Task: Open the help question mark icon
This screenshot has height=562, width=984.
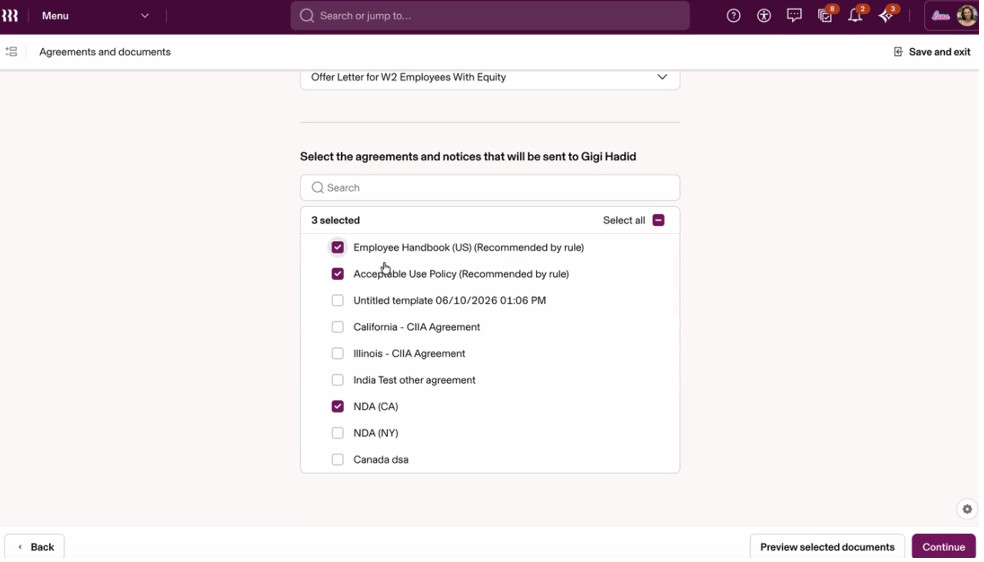Action: pos(733,16)
